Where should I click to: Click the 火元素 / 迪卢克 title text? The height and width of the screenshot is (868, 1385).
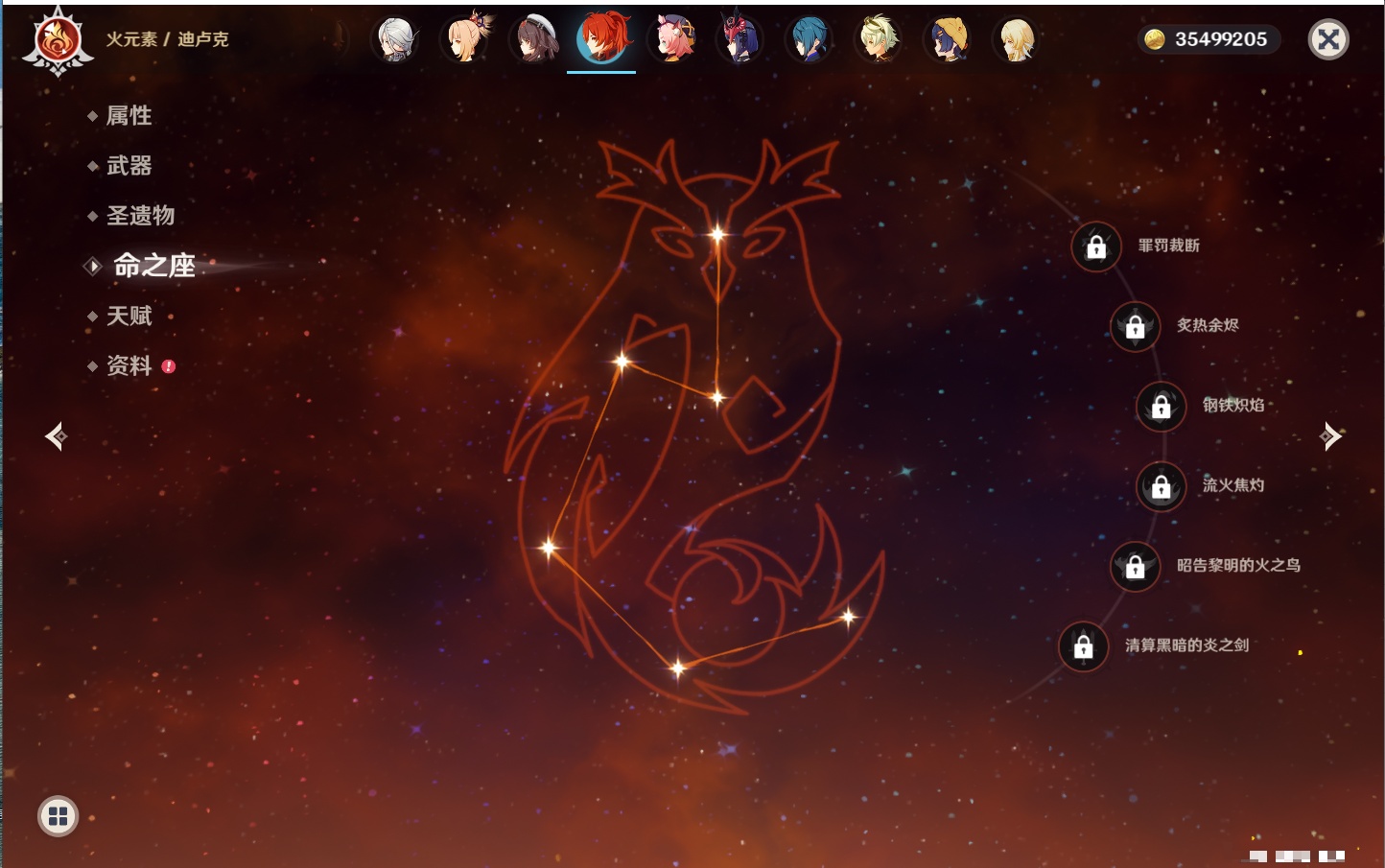point(167,39)
